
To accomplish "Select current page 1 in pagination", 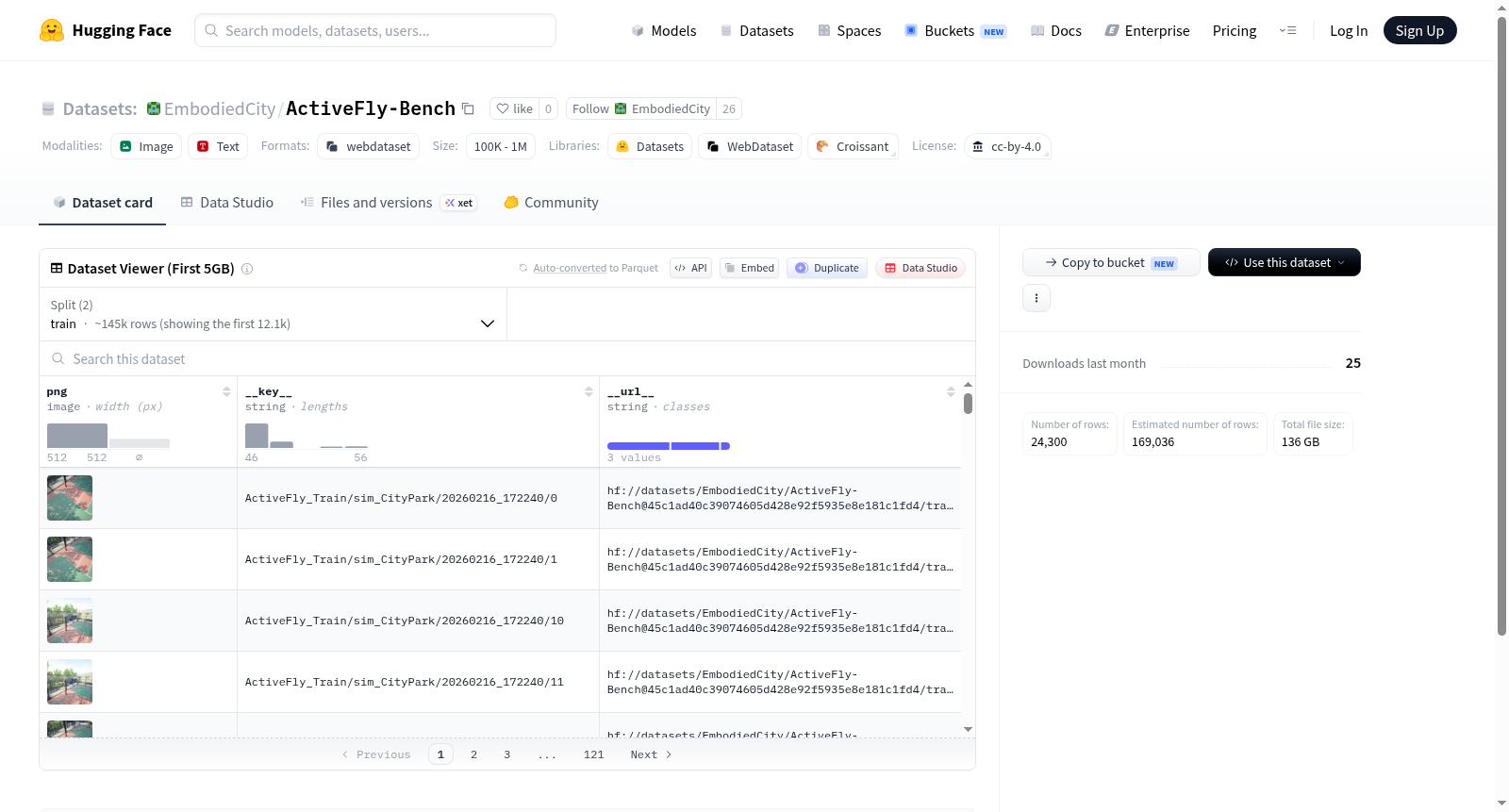I will [x=440, y=754].
